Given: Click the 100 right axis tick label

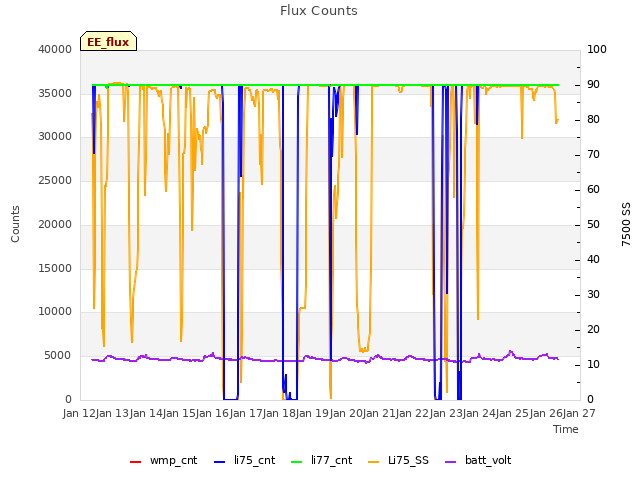Looking at the screenshot, I should click(x=597, y=49).
